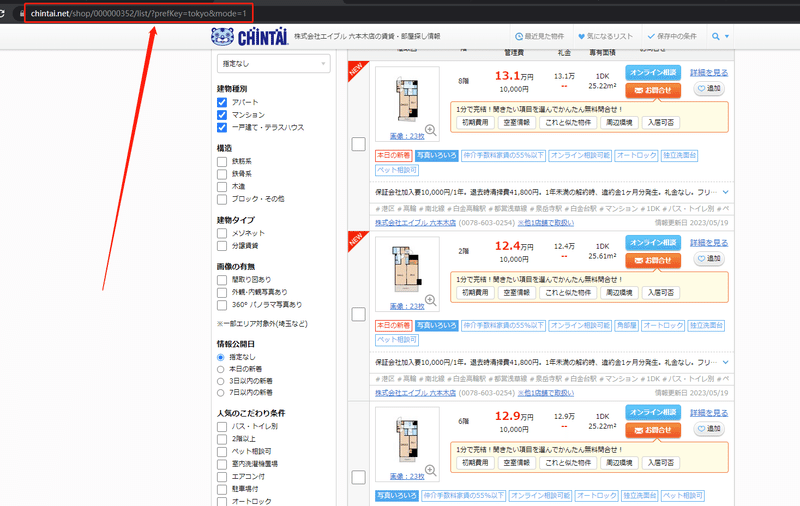Expand the notes chevron under second listing

(726, 363)
